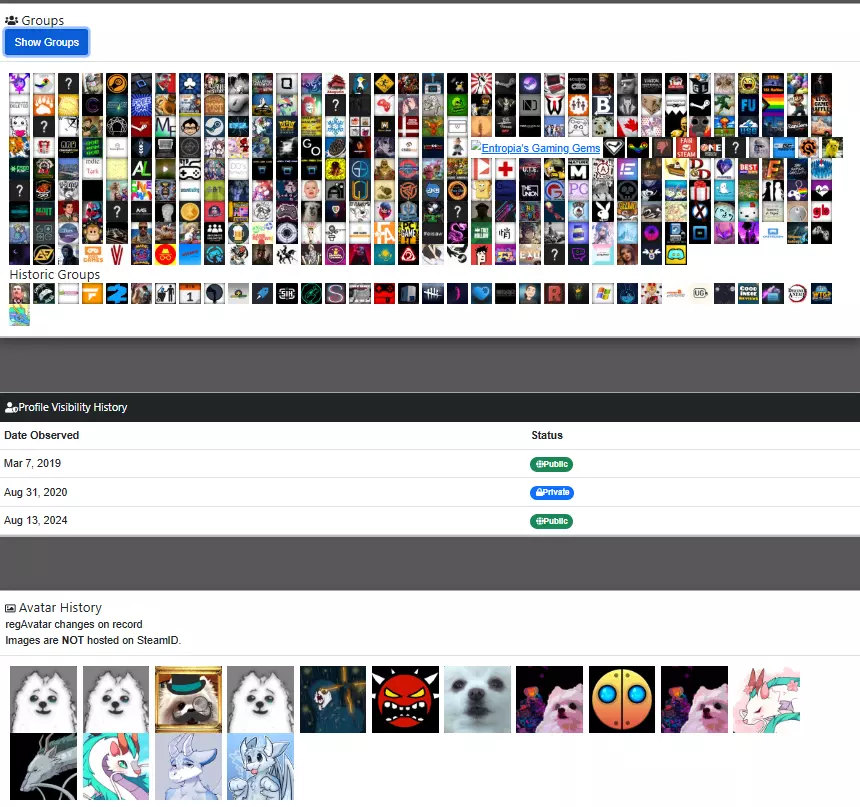Click the Historic Groups label
Image resolution: width=860 pixels, height=807 pixels.
[x=55, y=274]
